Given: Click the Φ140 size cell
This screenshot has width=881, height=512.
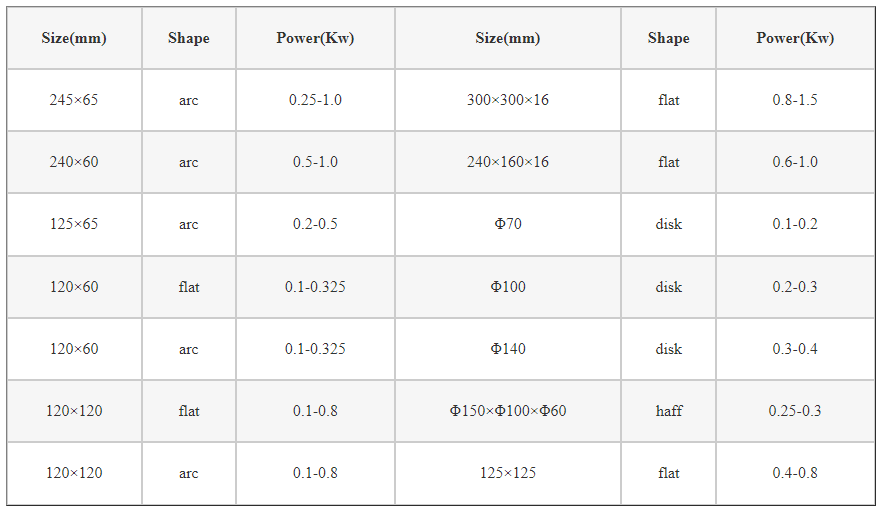Looking at the screenshot, I should point(507,349).
